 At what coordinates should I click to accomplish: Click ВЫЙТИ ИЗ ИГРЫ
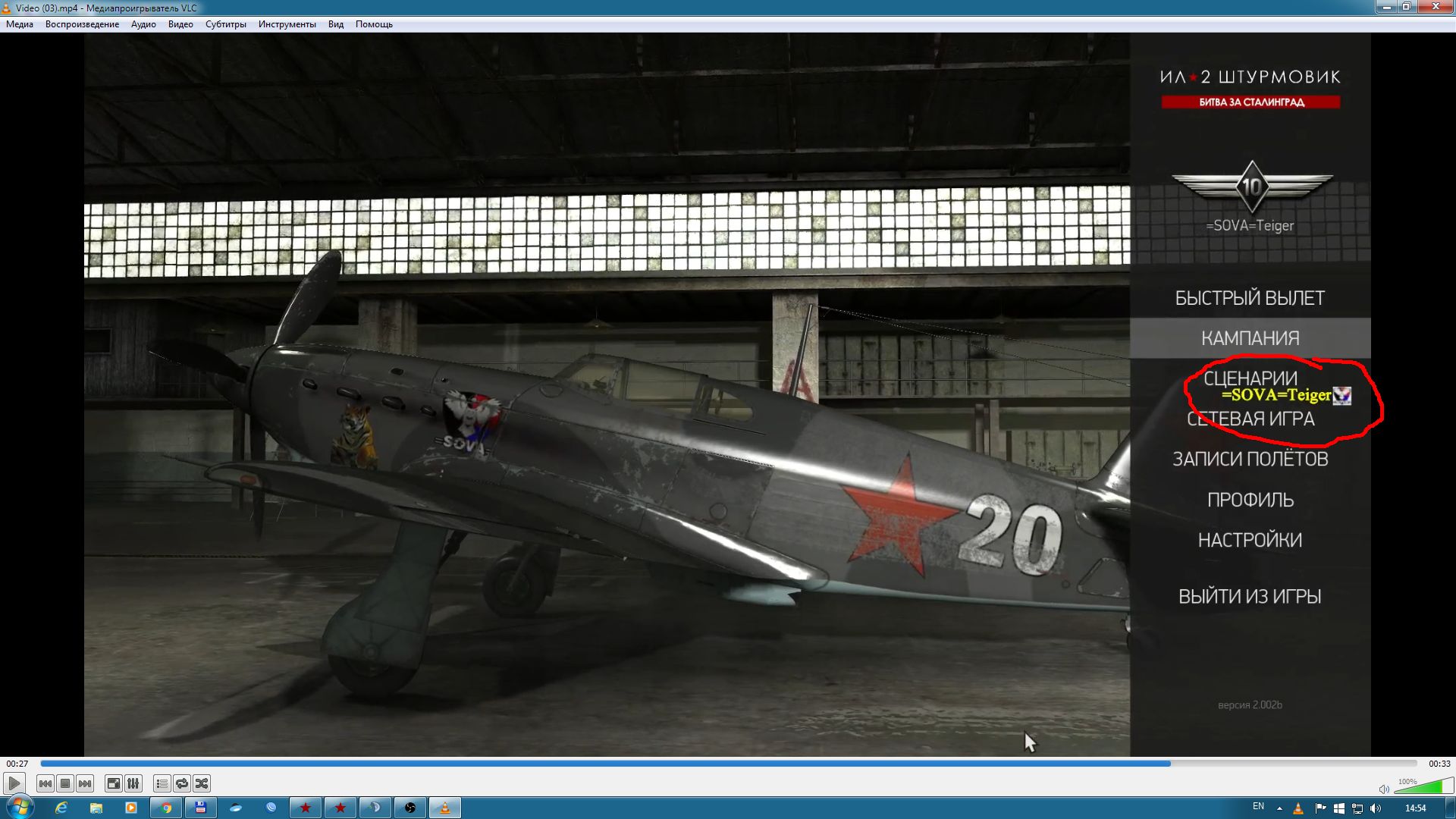1250,597
